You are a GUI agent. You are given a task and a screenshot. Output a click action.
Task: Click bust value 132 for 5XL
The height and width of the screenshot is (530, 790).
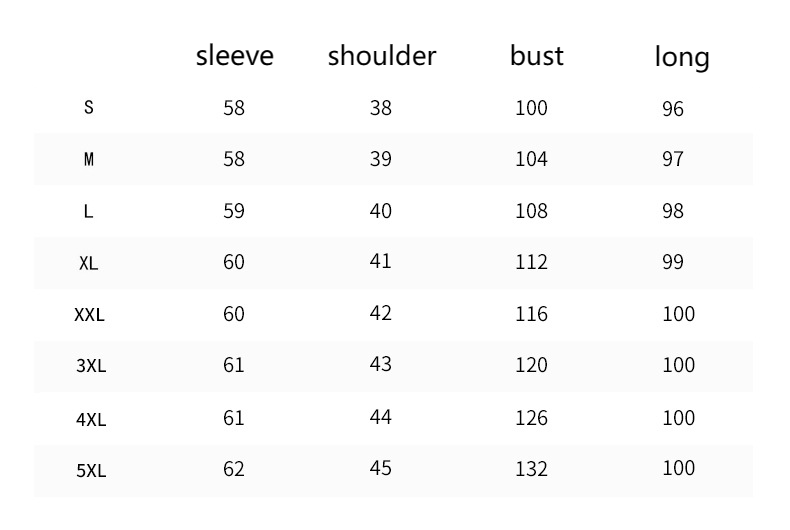point(531,468)
